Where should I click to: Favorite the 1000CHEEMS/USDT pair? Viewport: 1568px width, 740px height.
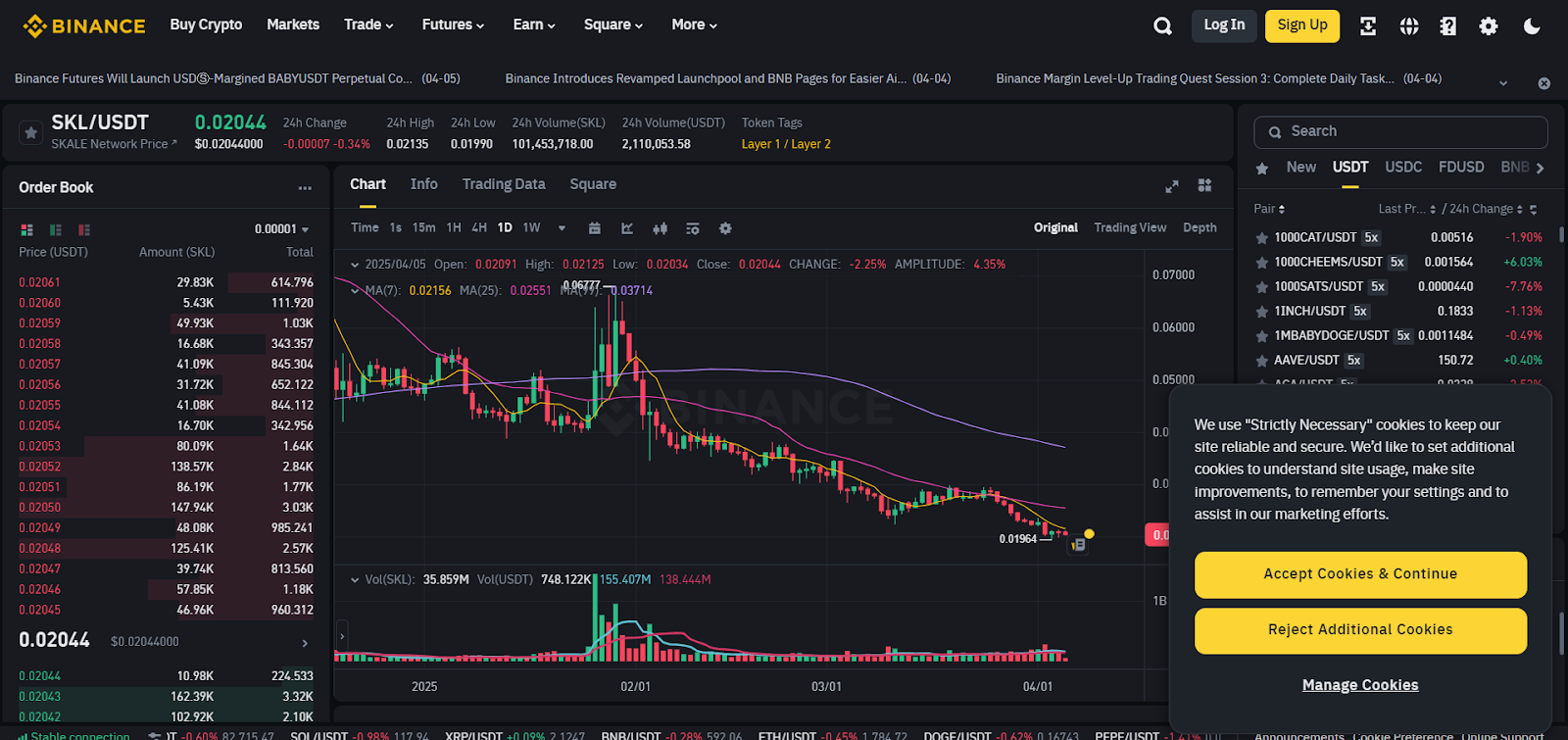click(x=1262, y=262)
